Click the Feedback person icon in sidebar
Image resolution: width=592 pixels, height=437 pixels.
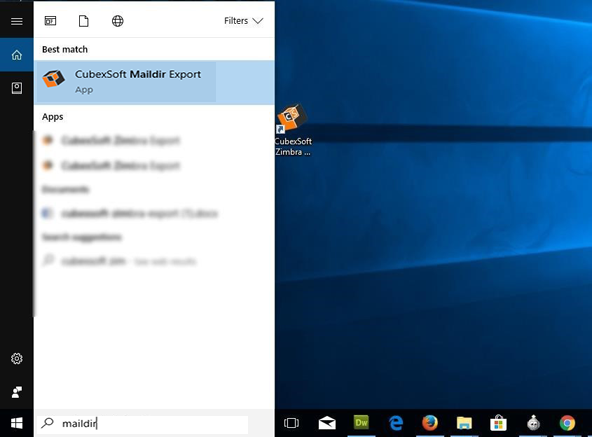[x=17, y=392]
